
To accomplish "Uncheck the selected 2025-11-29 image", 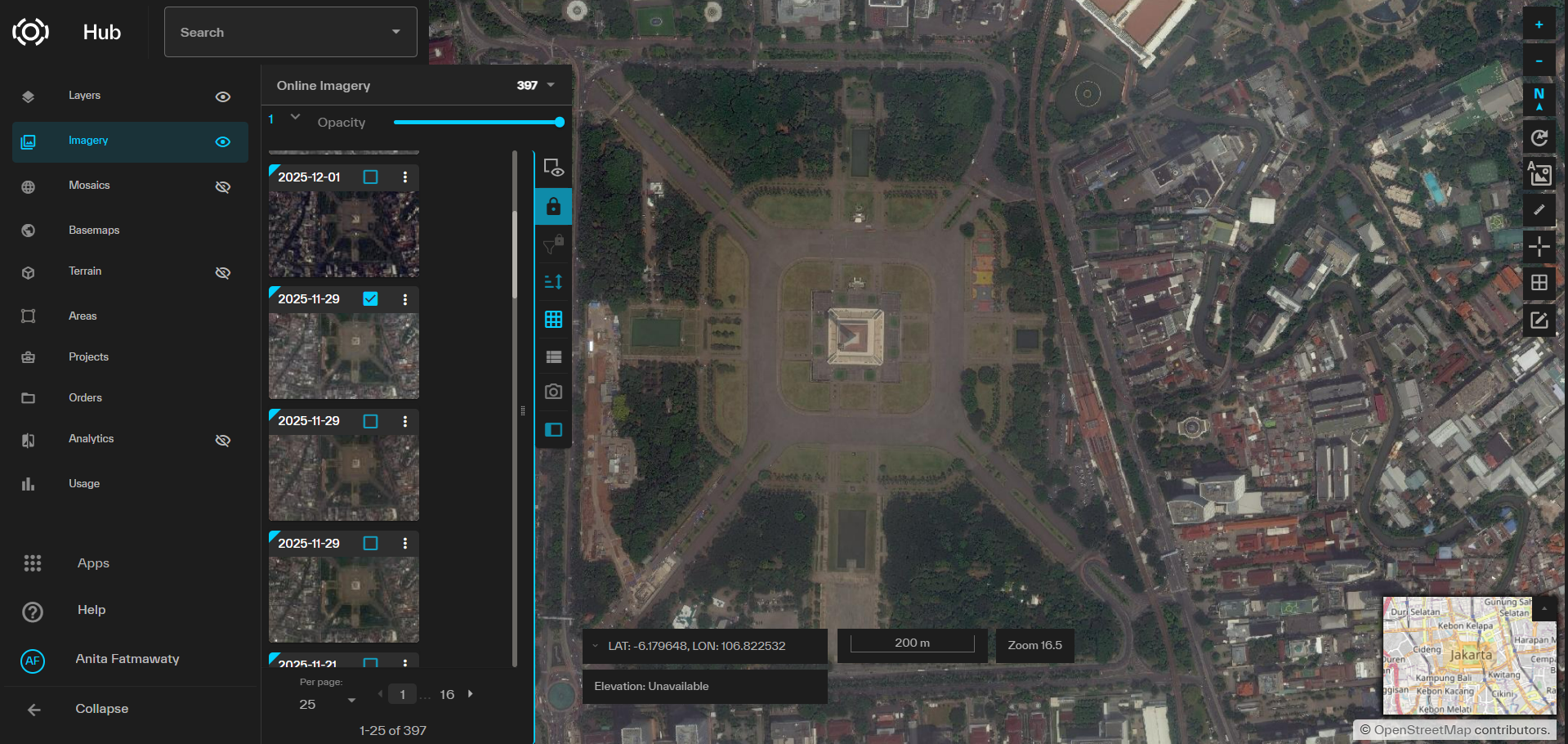I will point(370,298).
